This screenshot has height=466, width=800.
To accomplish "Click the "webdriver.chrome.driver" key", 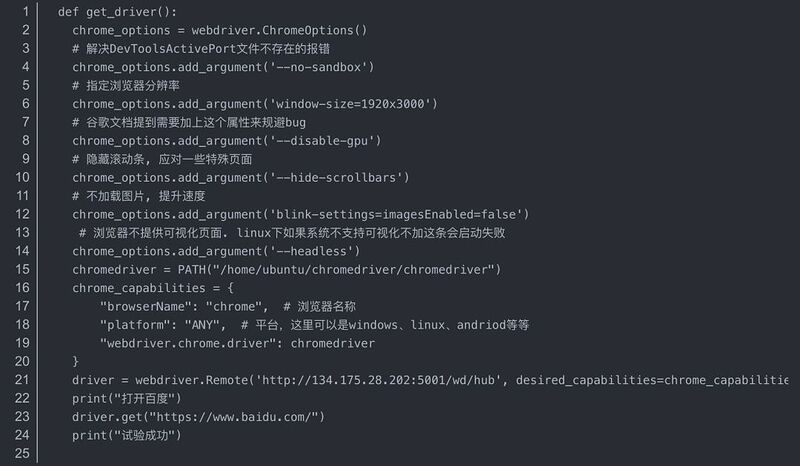I will 188,343.
